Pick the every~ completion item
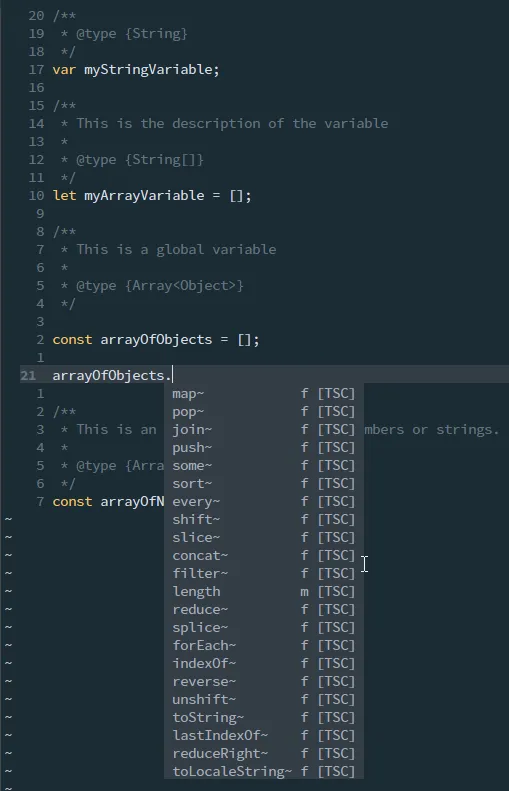The height and width of the screenshot is (791, 509). pos(263,501)
